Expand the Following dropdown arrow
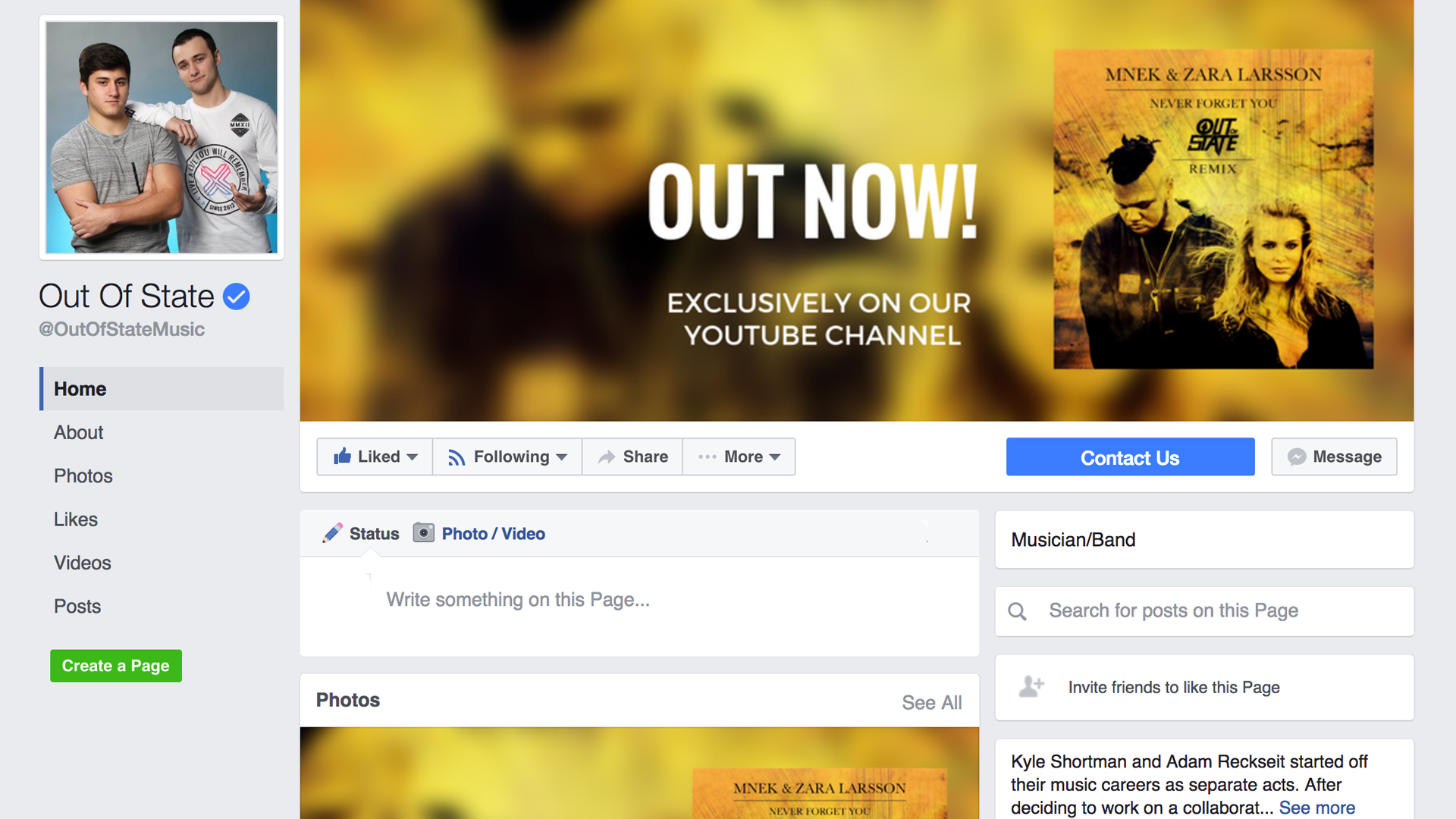This screenshot has height=819, width=1456. click(x=561, y=457)
